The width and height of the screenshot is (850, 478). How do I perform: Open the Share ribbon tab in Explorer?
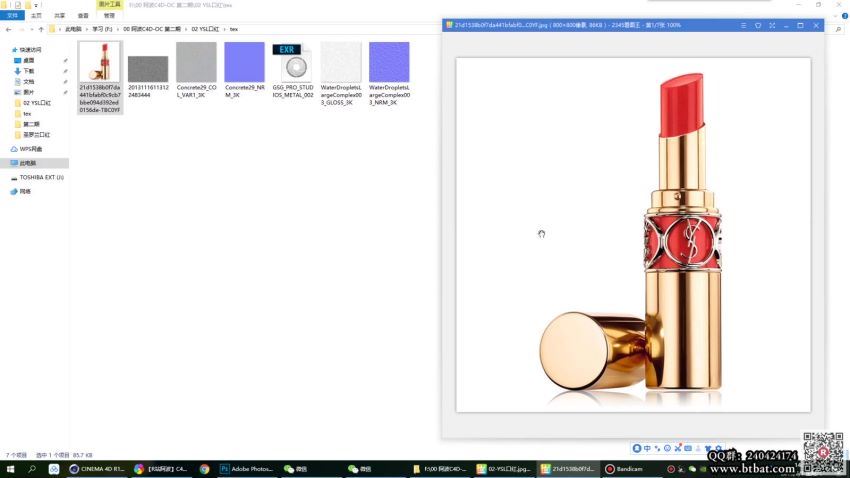(x=60, y=16)
